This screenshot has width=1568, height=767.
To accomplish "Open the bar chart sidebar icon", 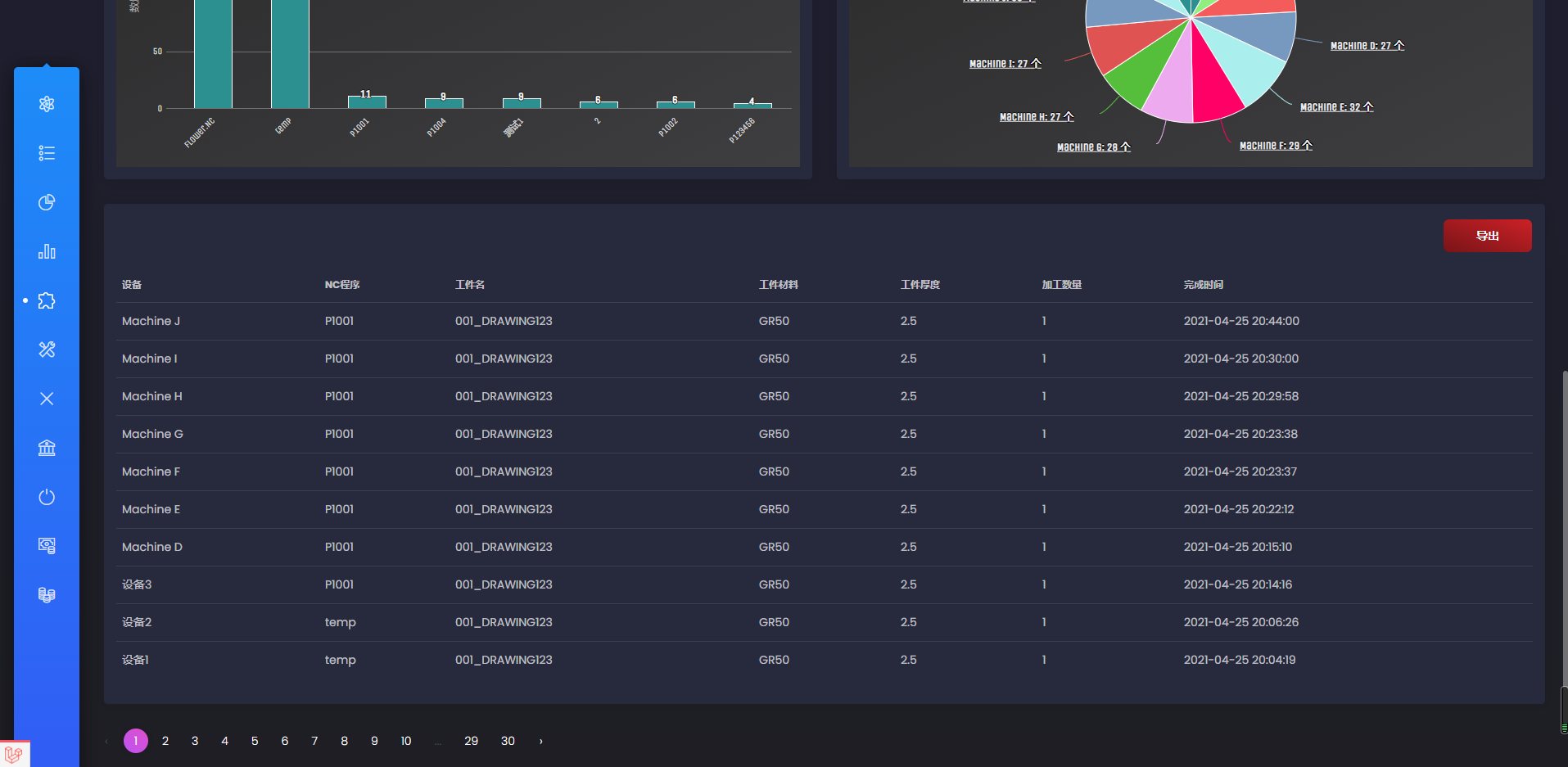I will [x=47, y=251].
